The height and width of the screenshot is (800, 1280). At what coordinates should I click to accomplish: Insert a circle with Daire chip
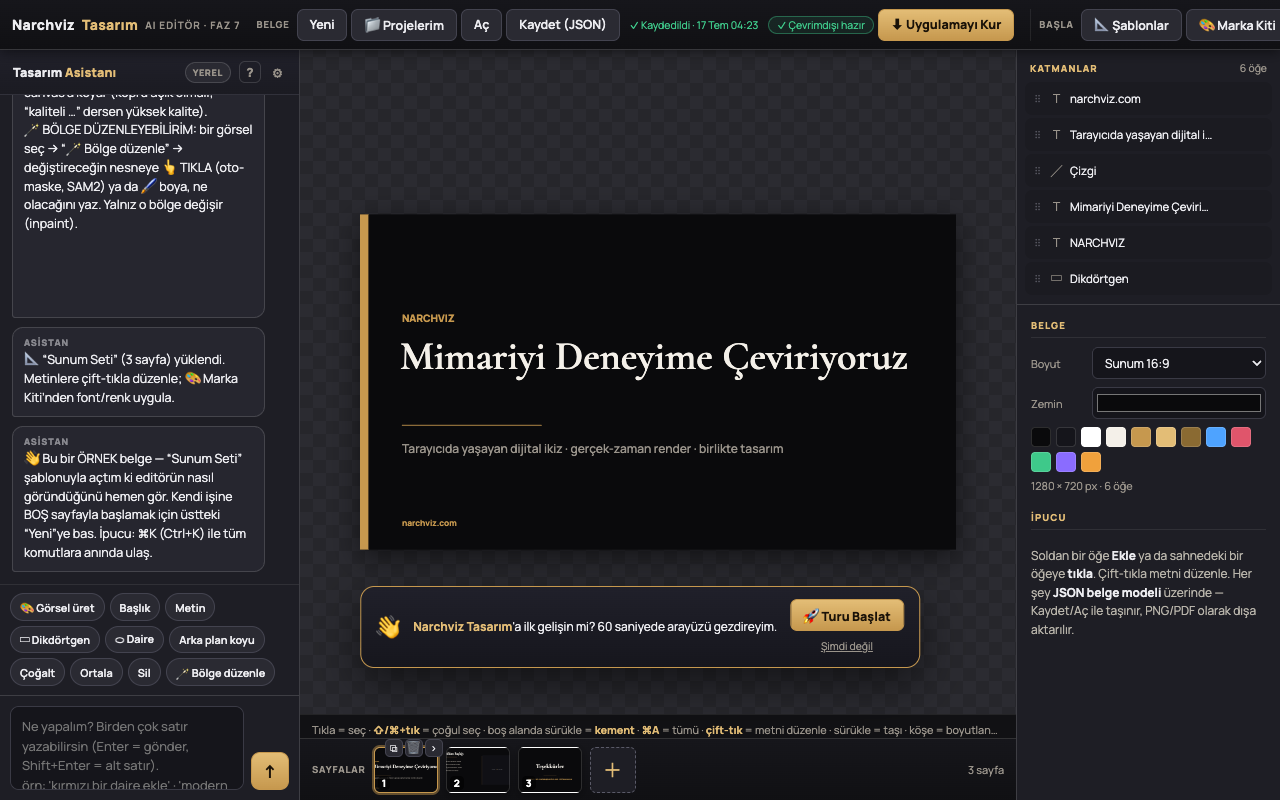134,640
